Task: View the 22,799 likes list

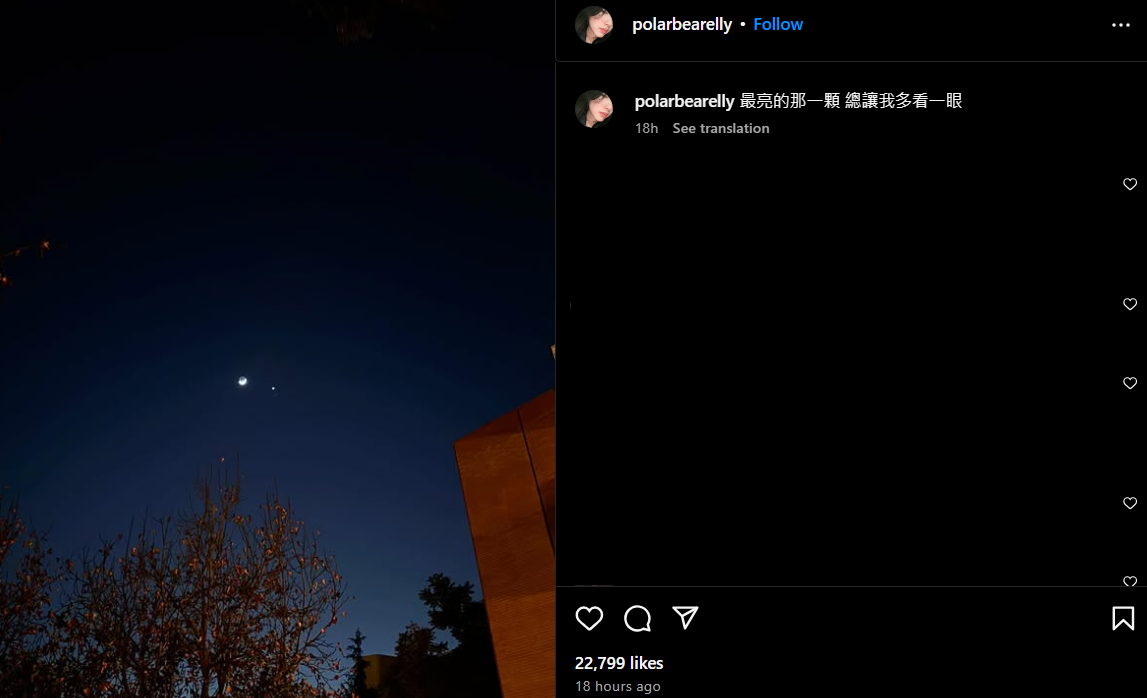Action: pos(619,663)
